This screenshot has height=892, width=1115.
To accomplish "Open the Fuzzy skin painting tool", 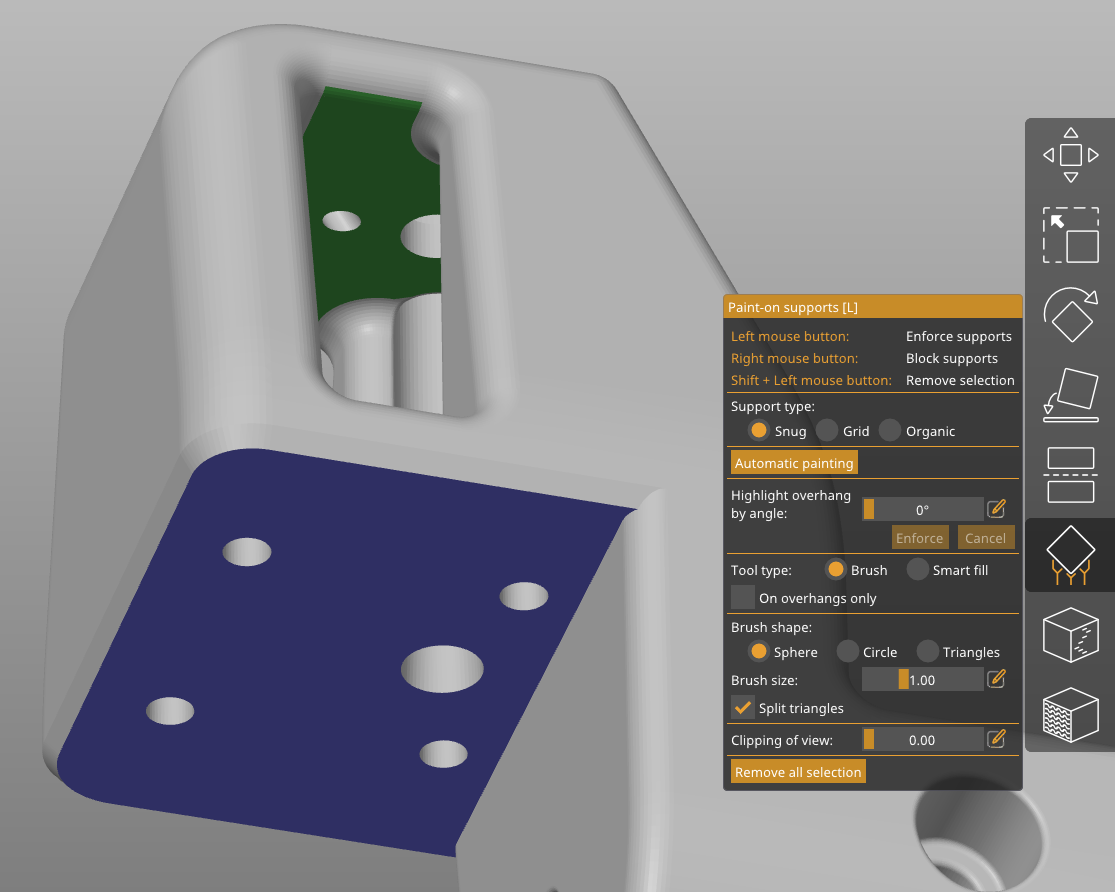I will pos(1070,715).
